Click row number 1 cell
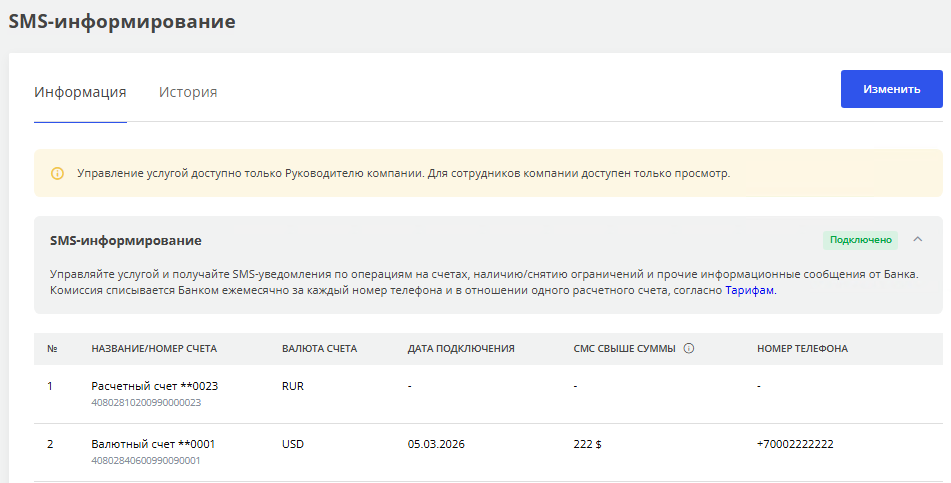Image resolution: width=951 pixels, height=483 pixels. pyautogui.click(x=50, y=386)
